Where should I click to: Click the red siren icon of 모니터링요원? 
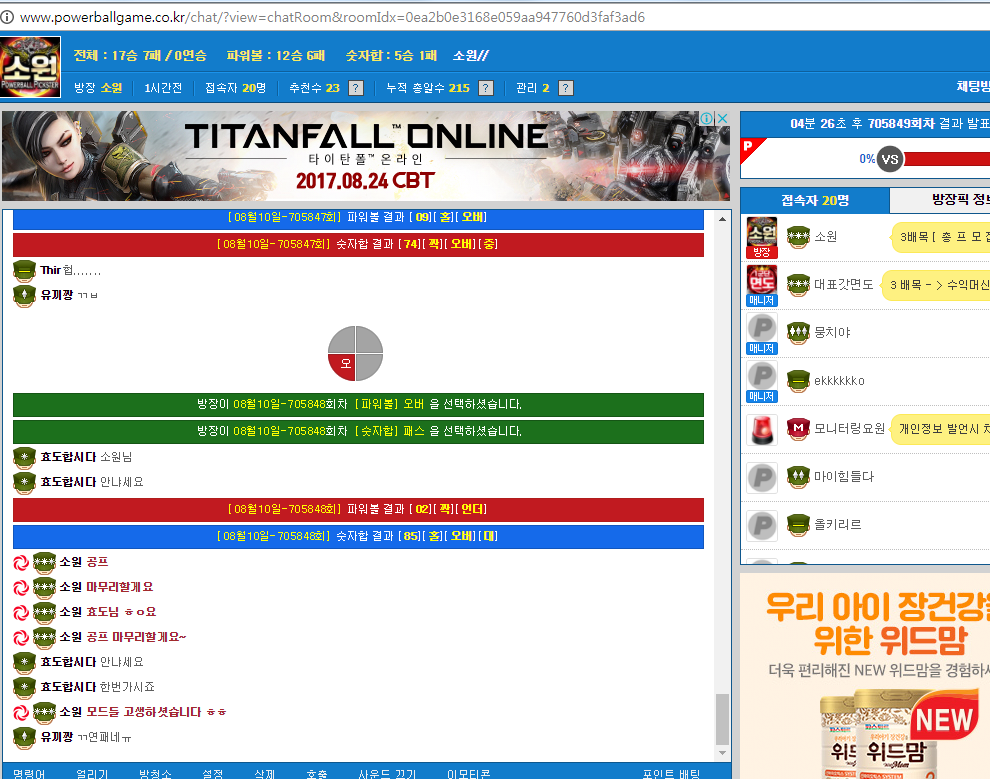(762, 429)
